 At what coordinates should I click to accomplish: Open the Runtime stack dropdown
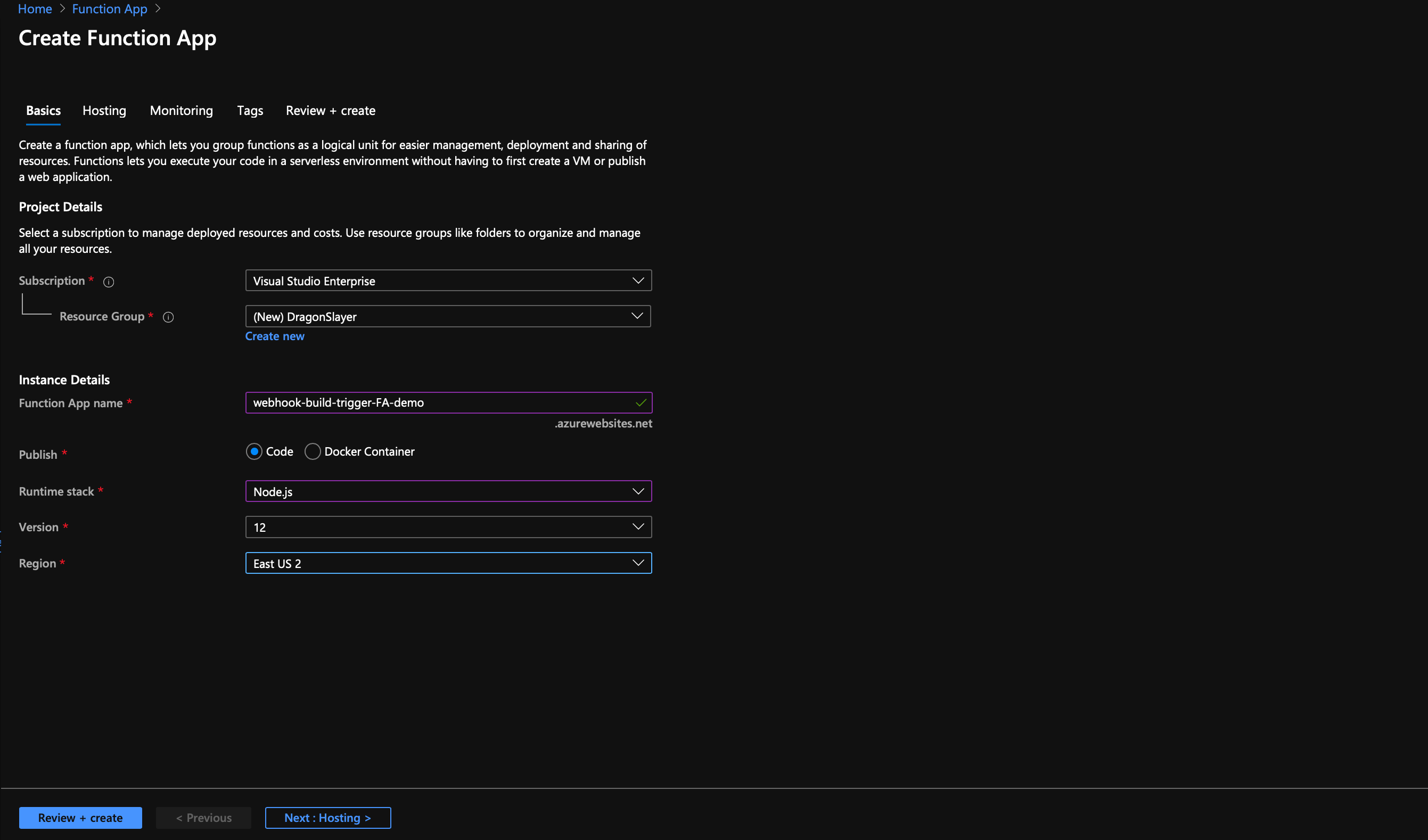(448, 491)
